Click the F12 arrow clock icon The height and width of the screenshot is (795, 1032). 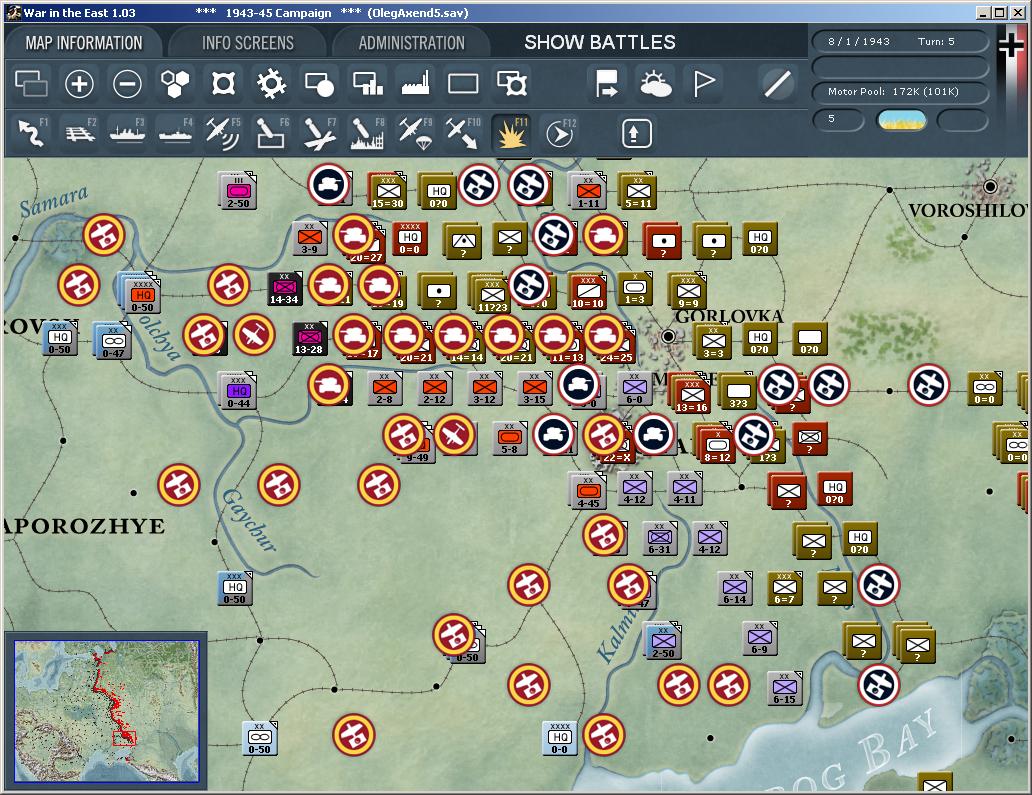click(x=560, y=133)
